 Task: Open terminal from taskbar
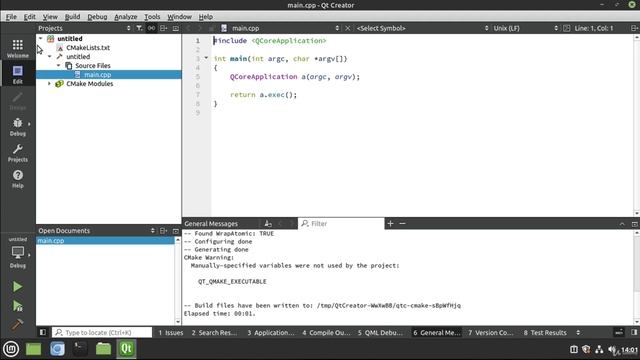pos(80,349)
